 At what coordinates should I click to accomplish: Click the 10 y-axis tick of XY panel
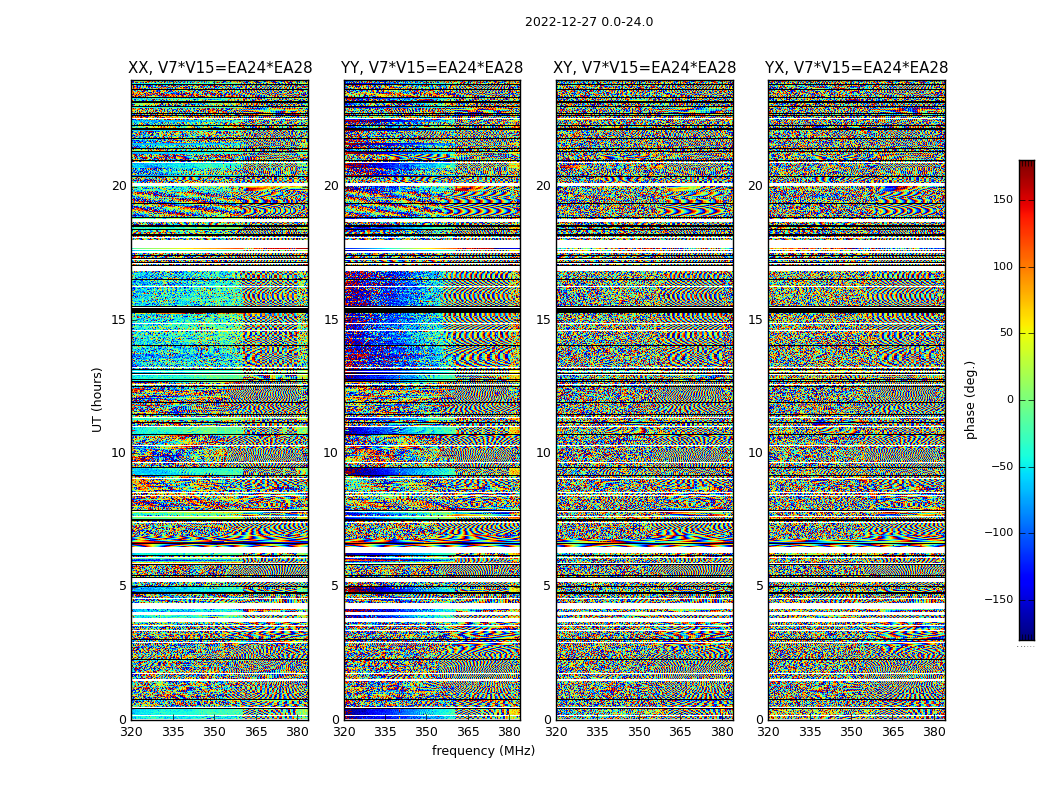pyautogui.click(x=543, y=453)
